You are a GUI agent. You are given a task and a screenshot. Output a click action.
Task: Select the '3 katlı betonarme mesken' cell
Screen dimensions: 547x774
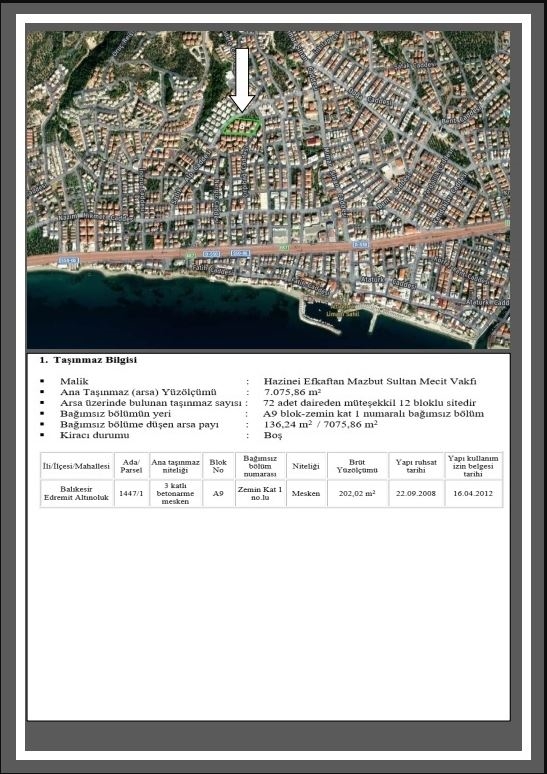click(175, 493)
